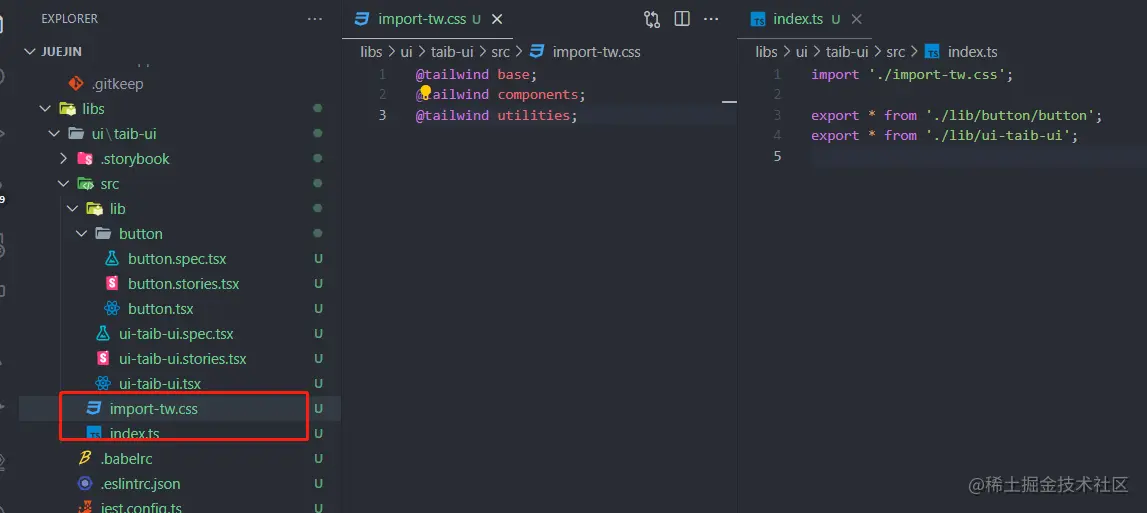
Task: Close the index.ts editor tab
Action: pyautogui.click(x=857, y=19)
